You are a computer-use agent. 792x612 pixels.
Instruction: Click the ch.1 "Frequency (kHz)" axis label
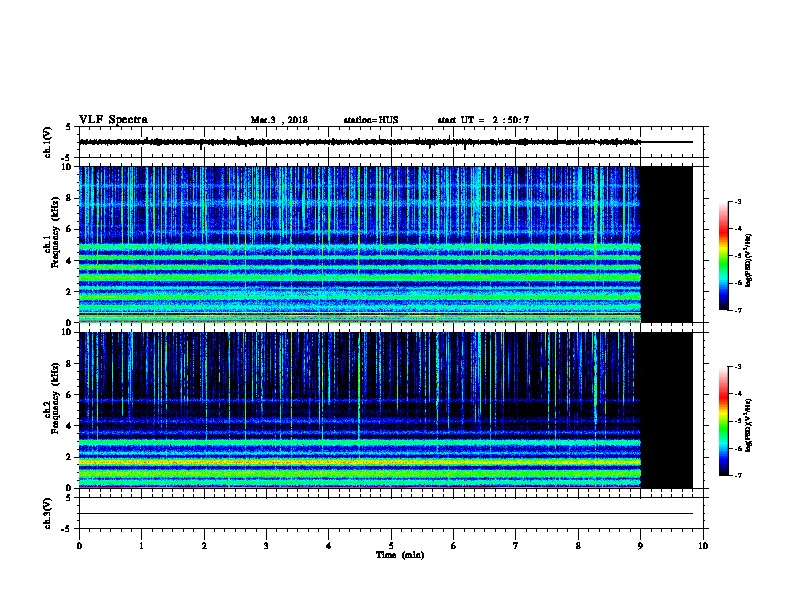pos(55,232)
